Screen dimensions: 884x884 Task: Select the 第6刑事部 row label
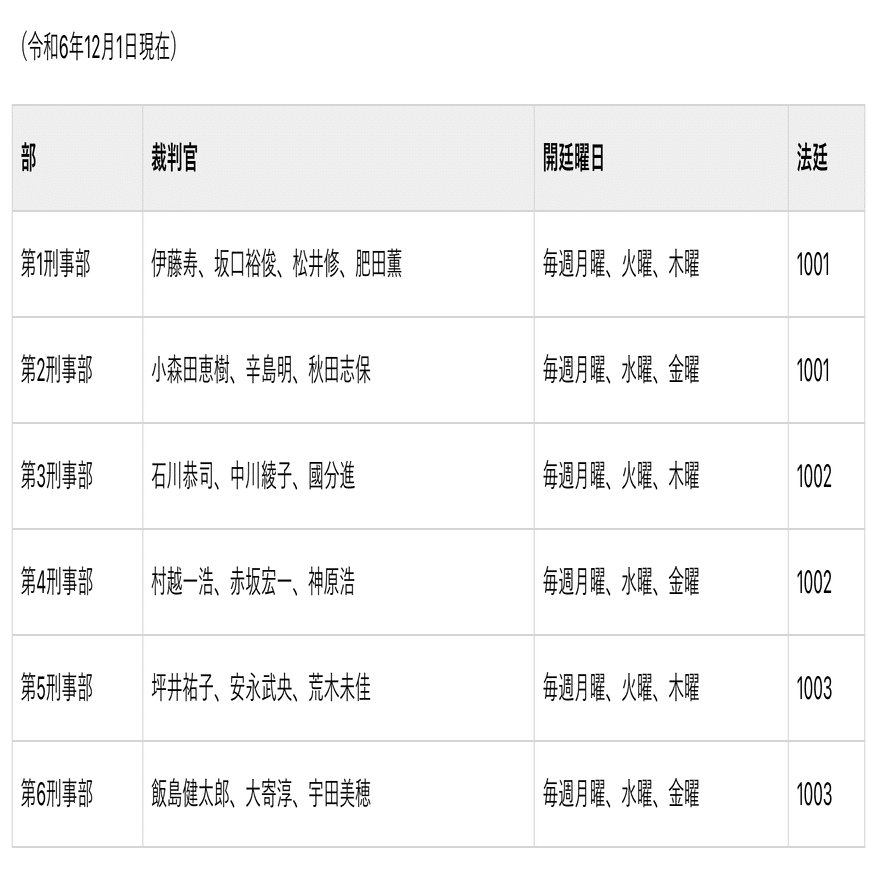(x=57, y=795)
